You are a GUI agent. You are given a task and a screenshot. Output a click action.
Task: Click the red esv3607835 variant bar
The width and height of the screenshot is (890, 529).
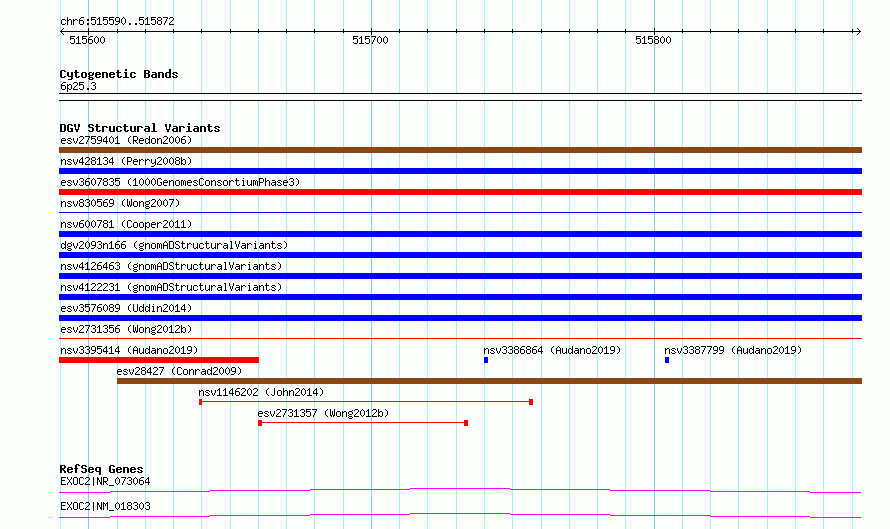(x=460, y=192)
